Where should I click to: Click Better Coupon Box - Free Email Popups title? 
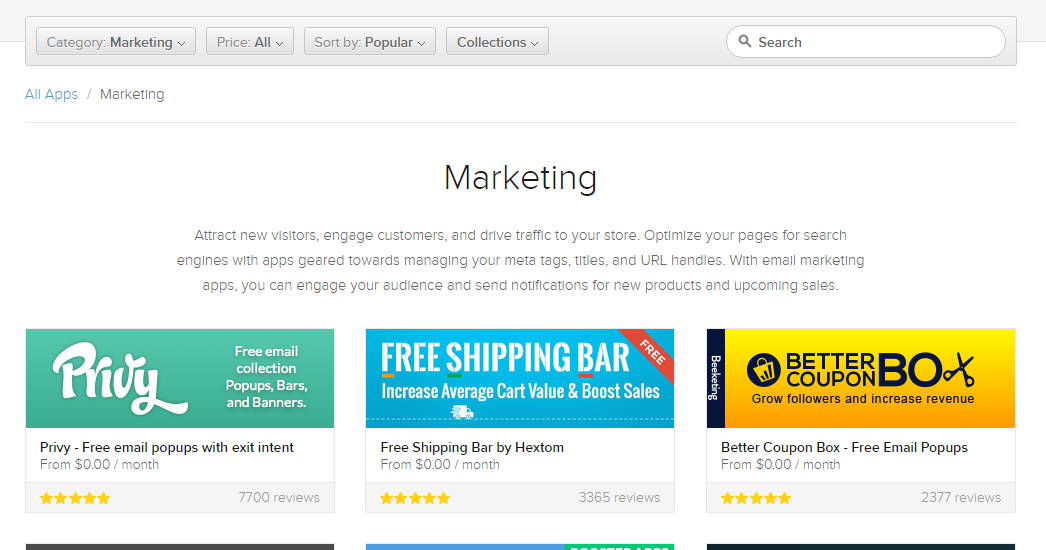(x=844, y=447)
